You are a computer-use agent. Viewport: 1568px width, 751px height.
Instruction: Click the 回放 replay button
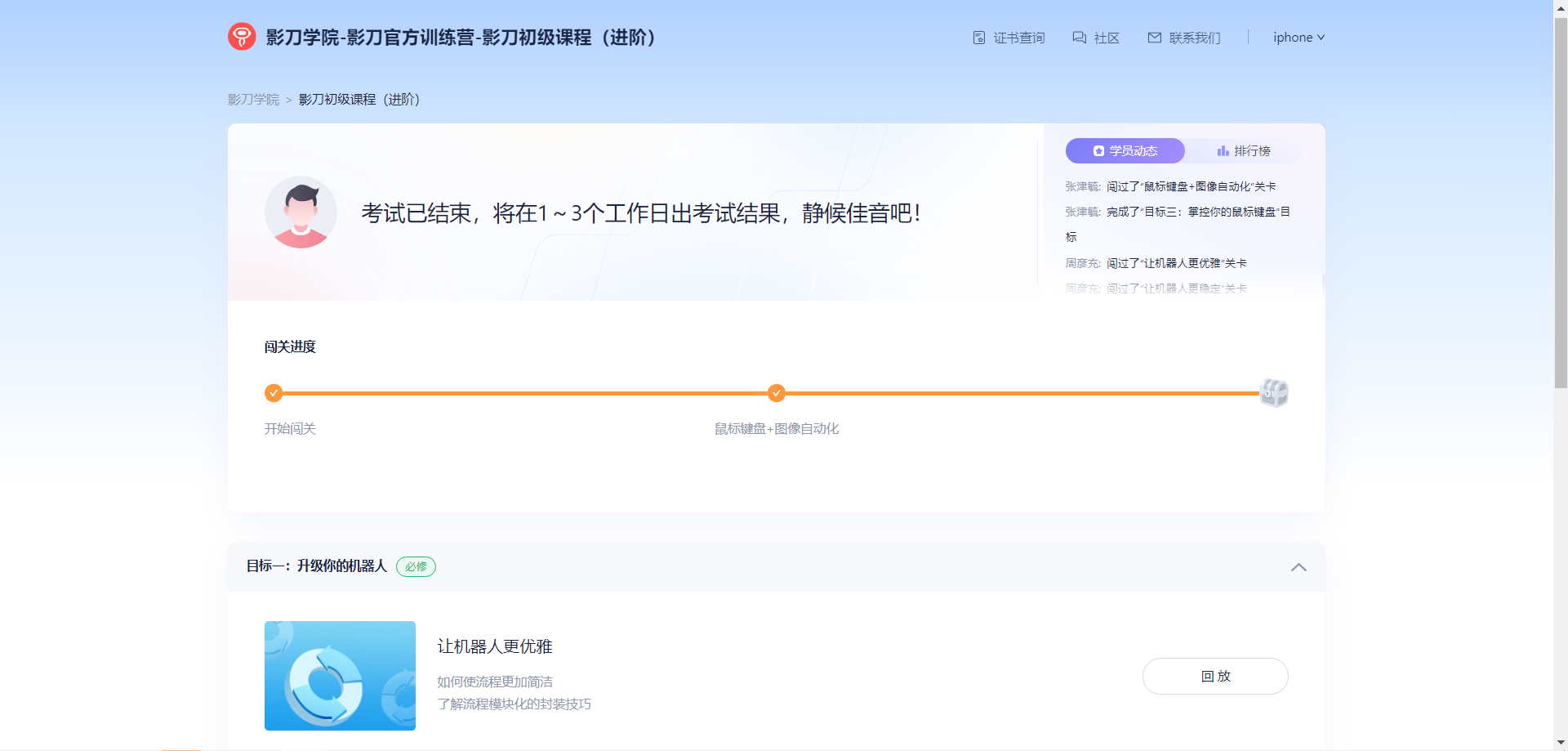tap(1215, 677)
